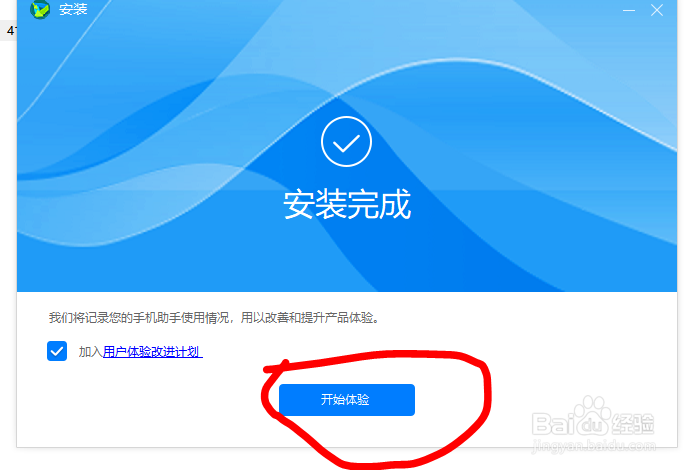
Task: Click the installer app logo in title bar
Action: (40, 9)
